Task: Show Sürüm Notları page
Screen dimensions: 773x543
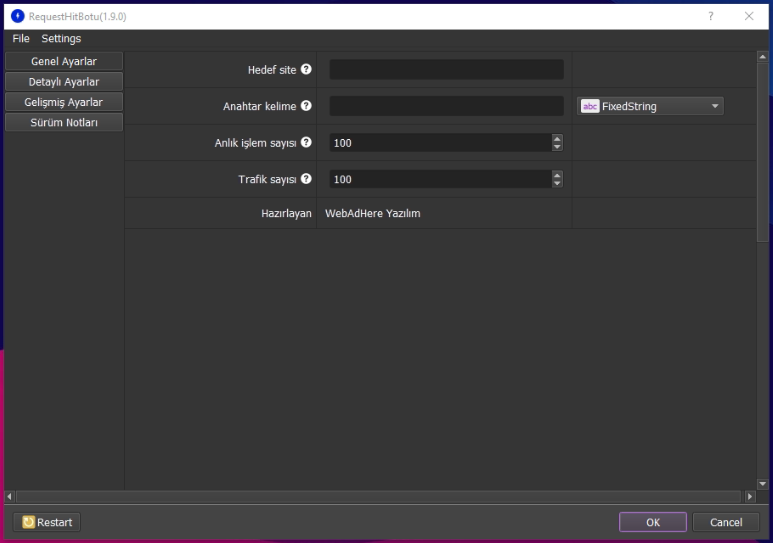Action: pyautogui.click(x=64, y=122)
